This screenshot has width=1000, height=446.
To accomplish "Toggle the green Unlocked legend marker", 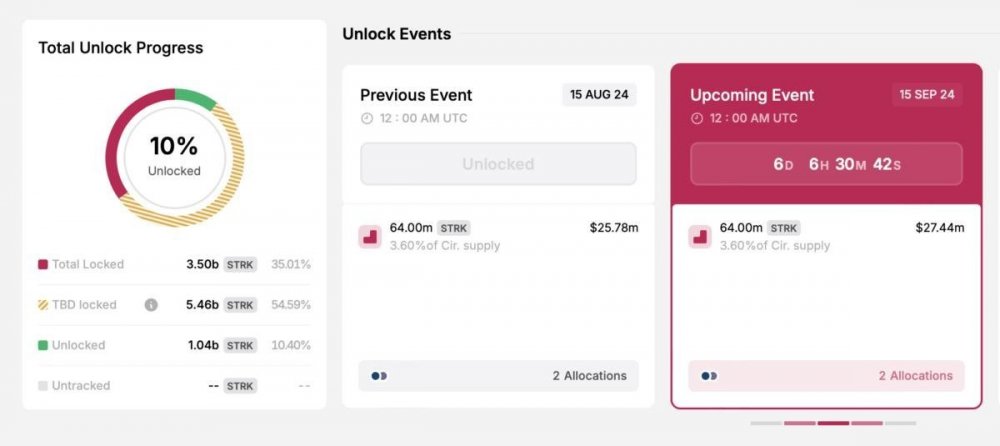I will click(x=43, y=345).
